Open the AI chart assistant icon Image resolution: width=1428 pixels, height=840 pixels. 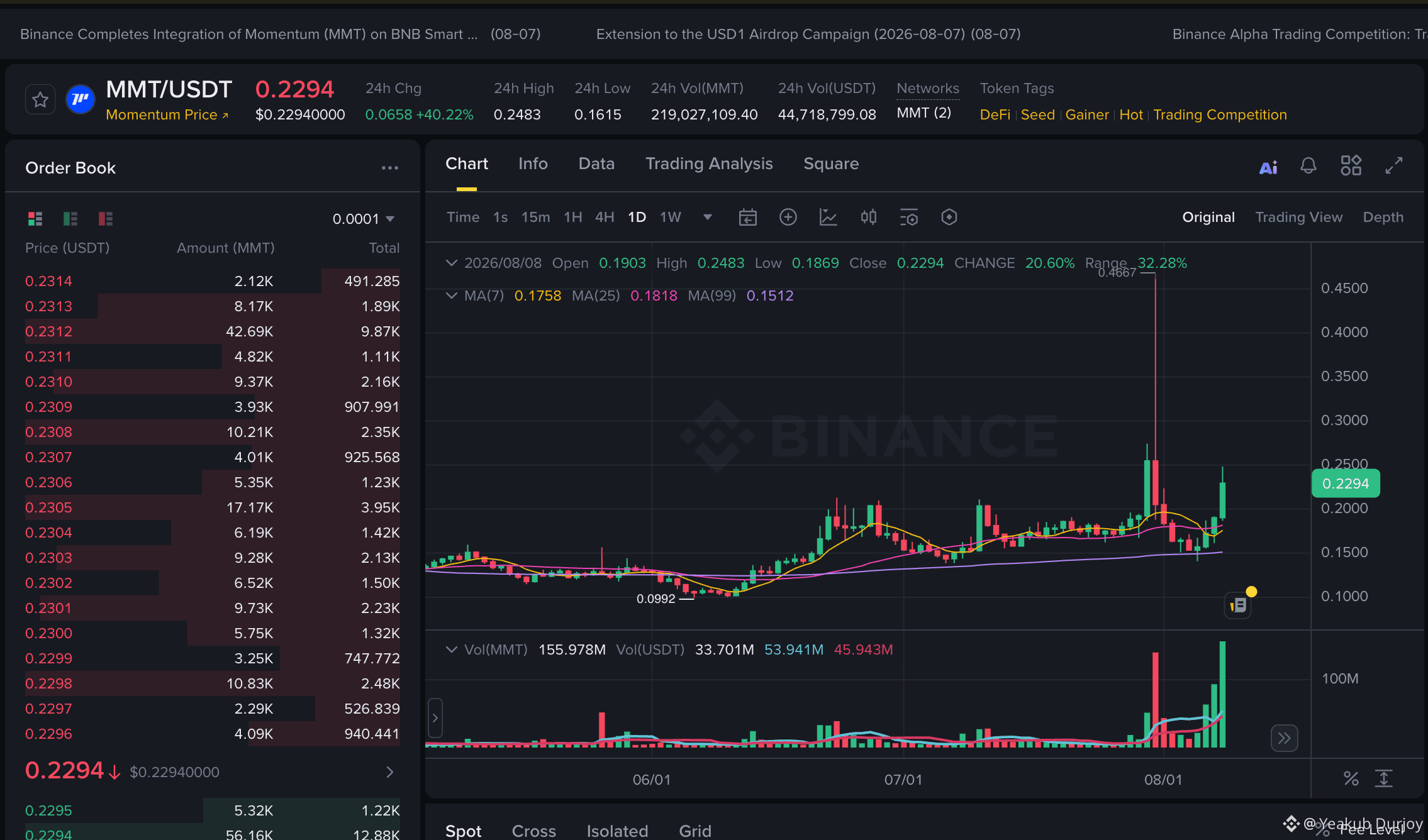[1268, 167]
